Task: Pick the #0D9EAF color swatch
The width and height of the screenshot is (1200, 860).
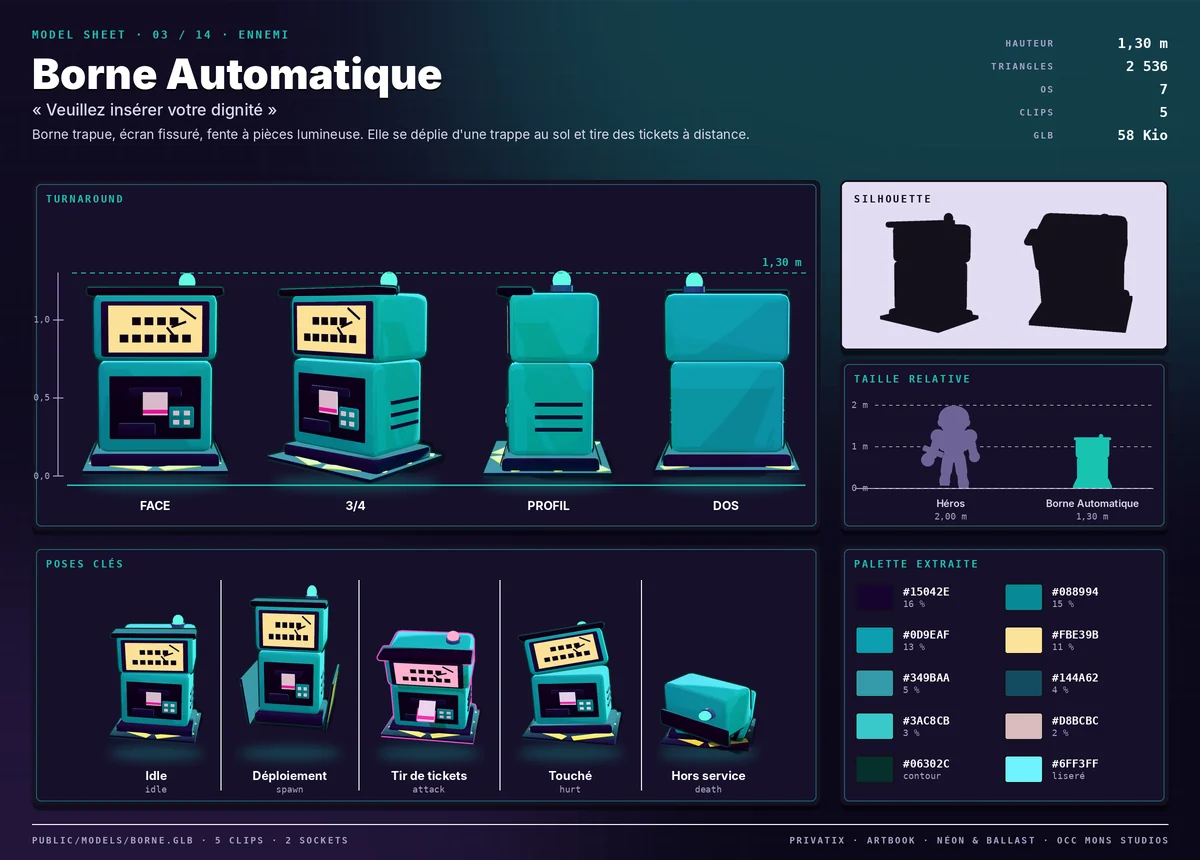Action: (x=874, y=640)
